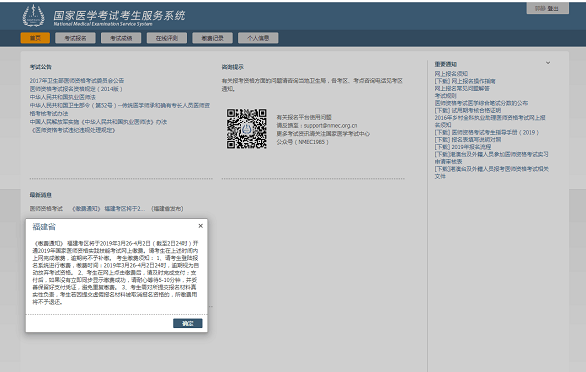Open the 网上报名须知 link

tap(451, 74)
